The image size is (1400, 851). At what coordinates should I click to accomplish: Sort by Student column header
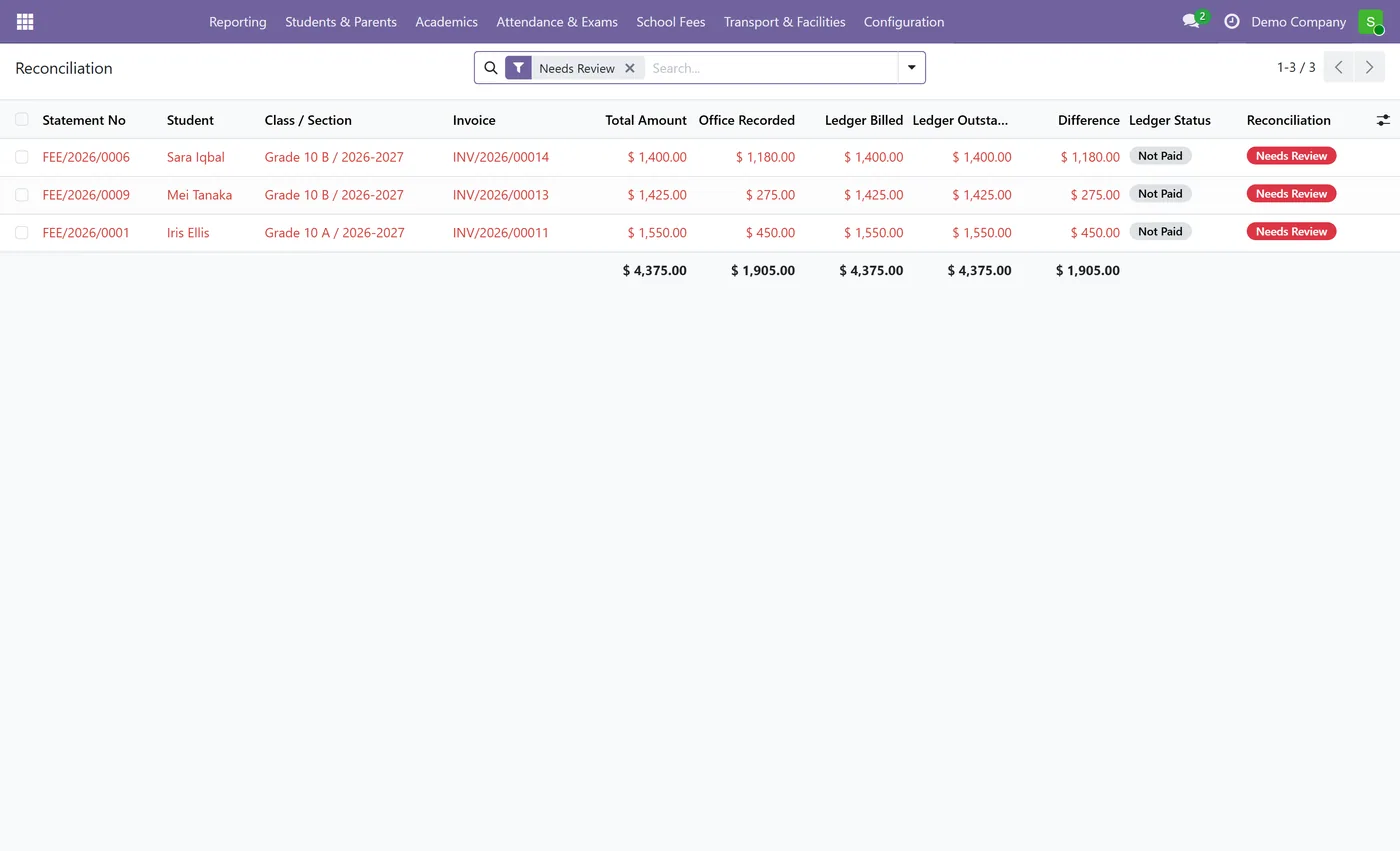190,120
